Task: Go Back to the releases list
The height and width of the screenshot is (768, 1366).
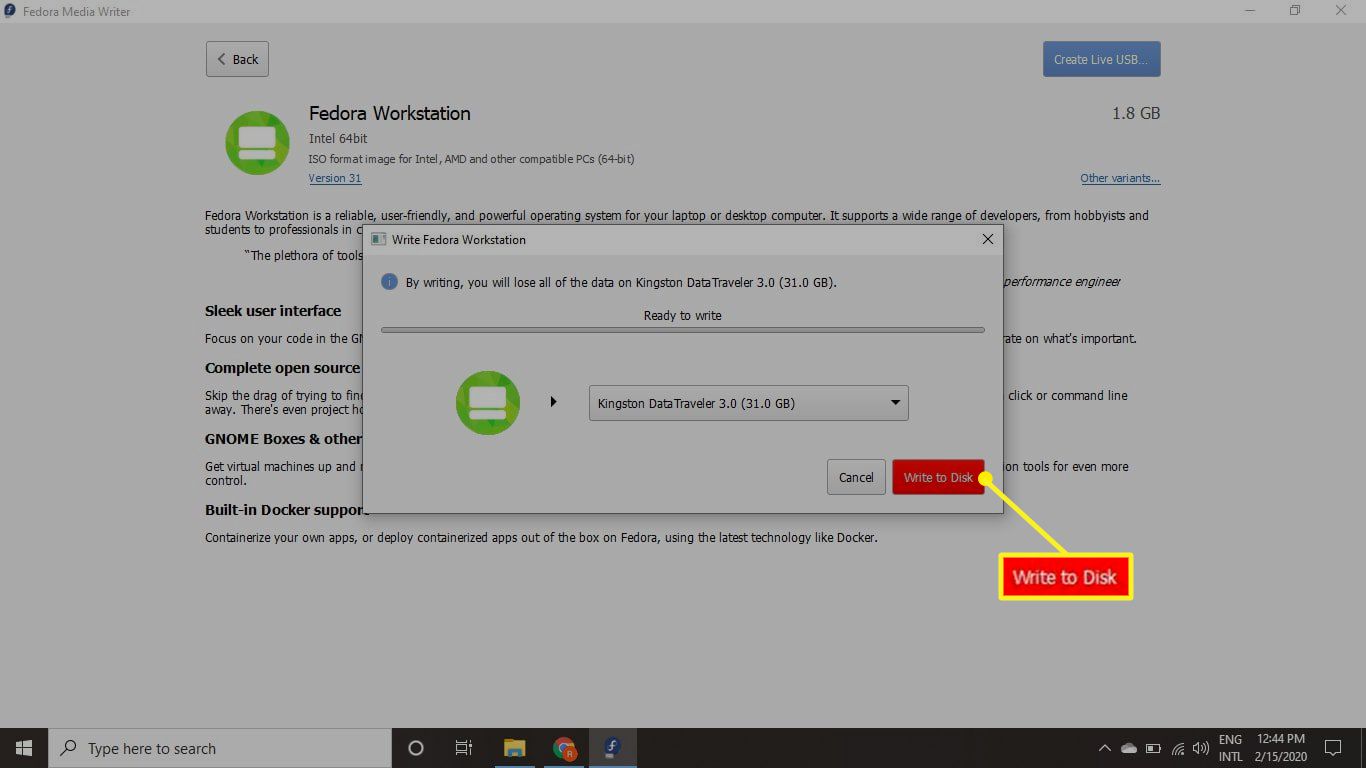Action: 237,59
